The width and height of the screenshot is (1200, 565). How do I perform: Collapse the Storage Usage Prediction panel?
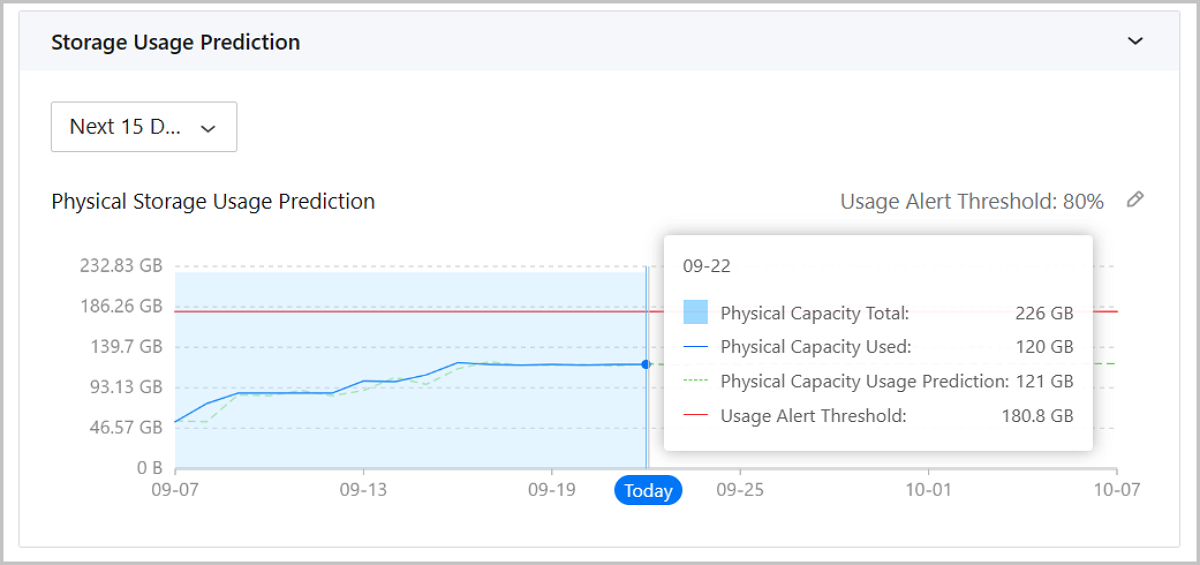[1135, 42]
